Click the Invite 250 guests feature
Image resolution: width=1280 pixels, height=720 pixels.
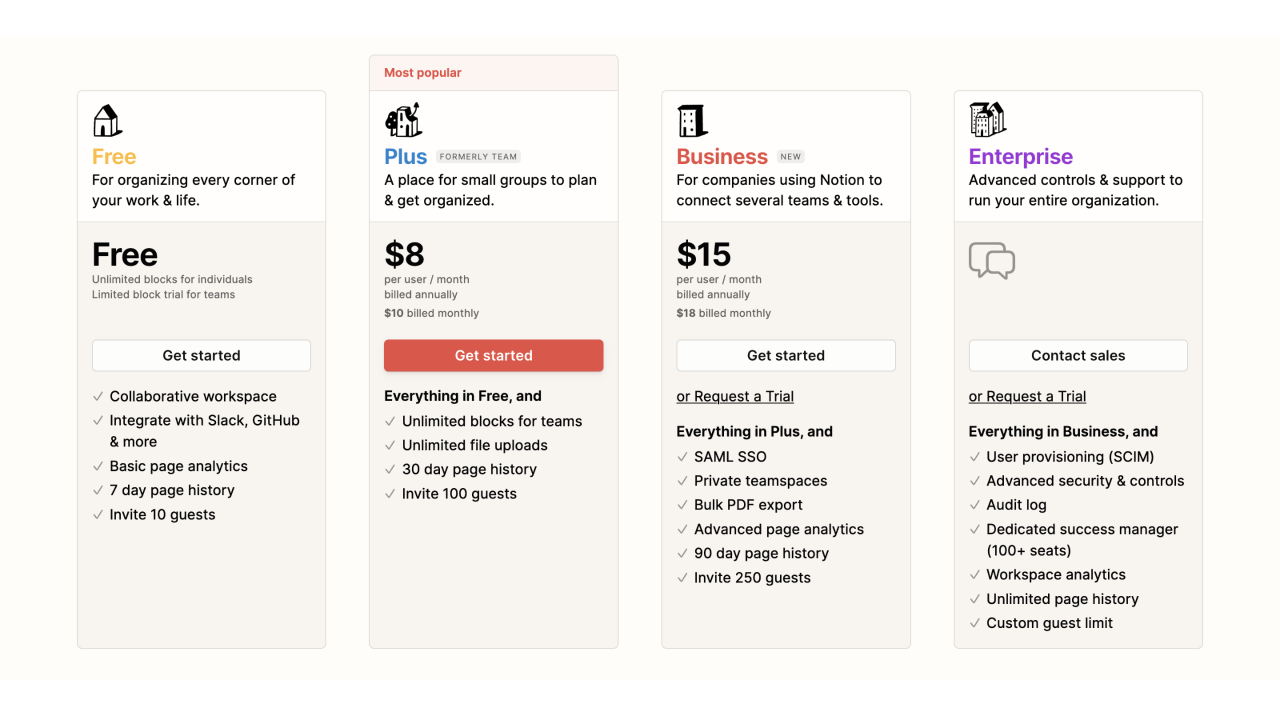click(x=752, y=578)
